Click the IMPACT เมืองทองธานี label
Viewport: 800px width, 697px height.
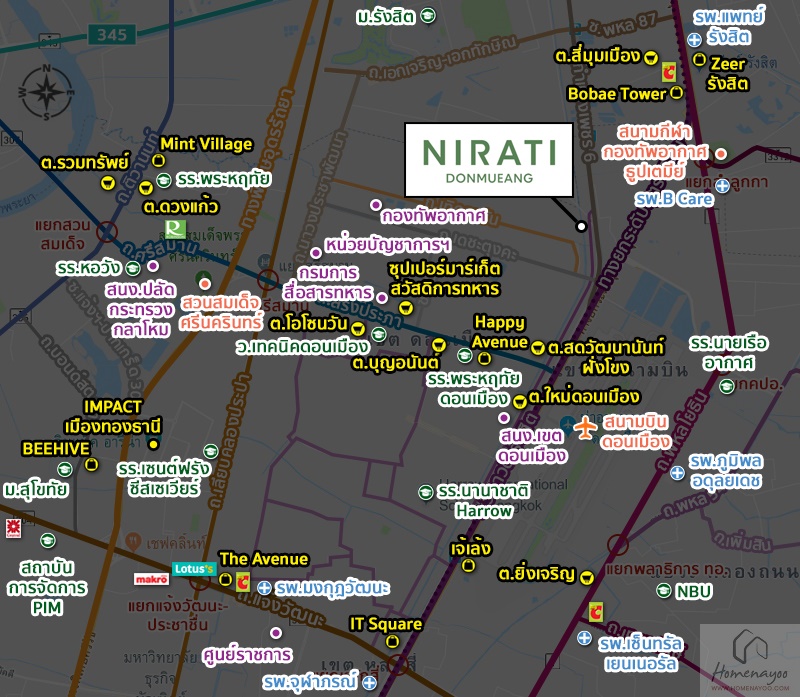(x=113, y=416)
